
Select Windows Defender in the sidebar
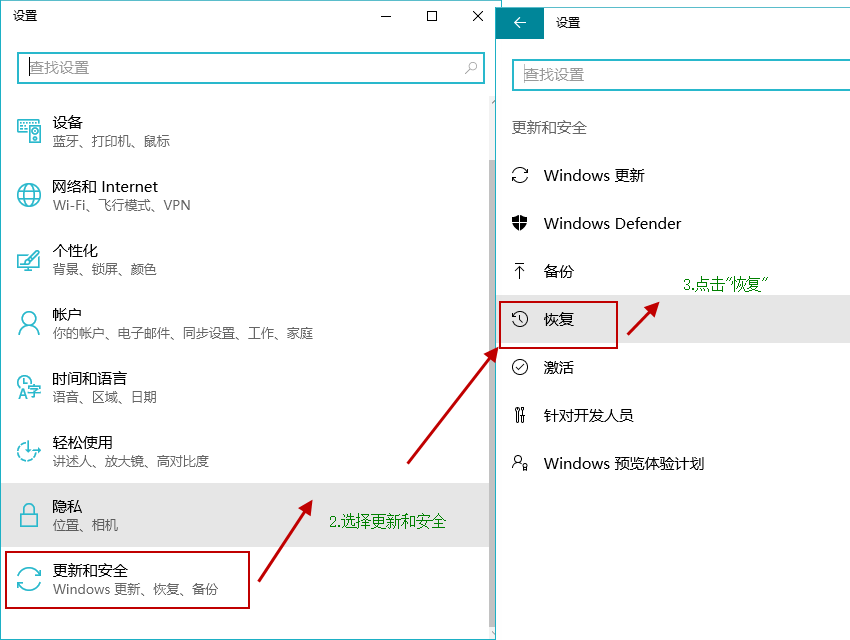coord(673,223)
